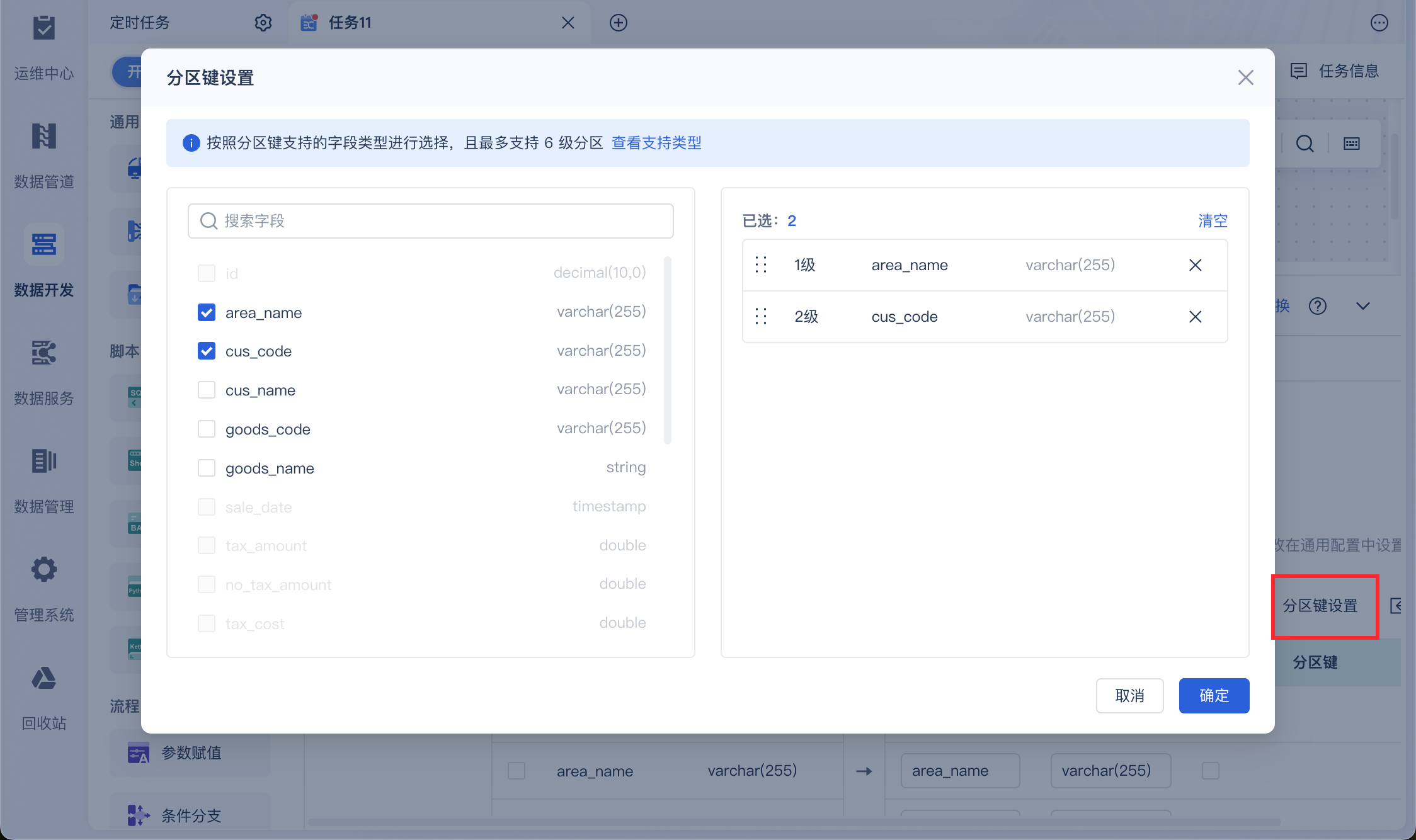The image size is (1416, 840).
Task: Open 管理系统 gear icon in sidebar
Action: (44, 570)
